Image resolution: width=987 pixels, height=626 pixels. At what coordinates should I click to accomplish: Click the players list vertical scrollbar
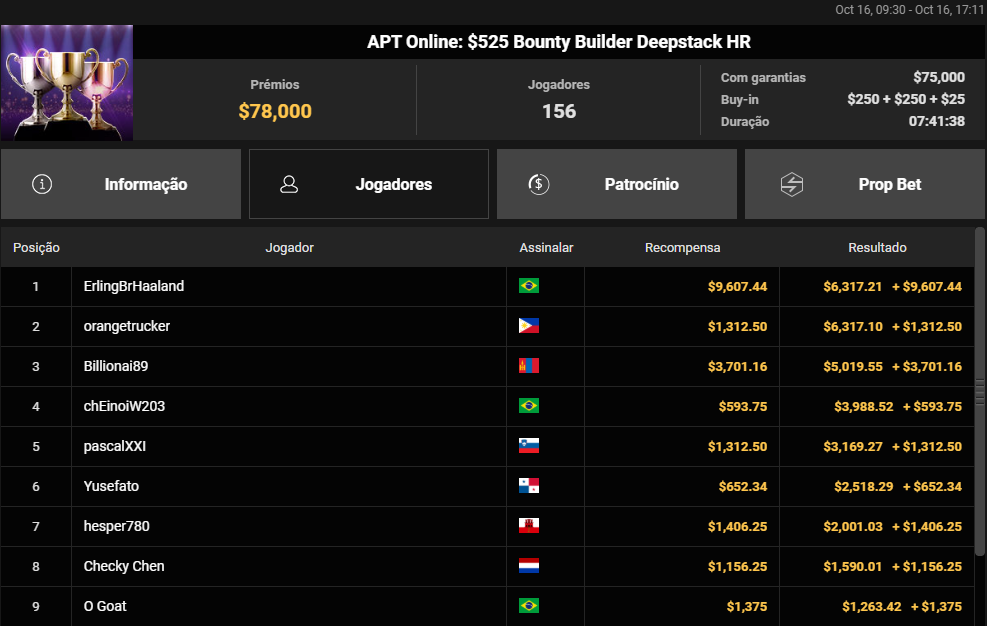[979, 392]
